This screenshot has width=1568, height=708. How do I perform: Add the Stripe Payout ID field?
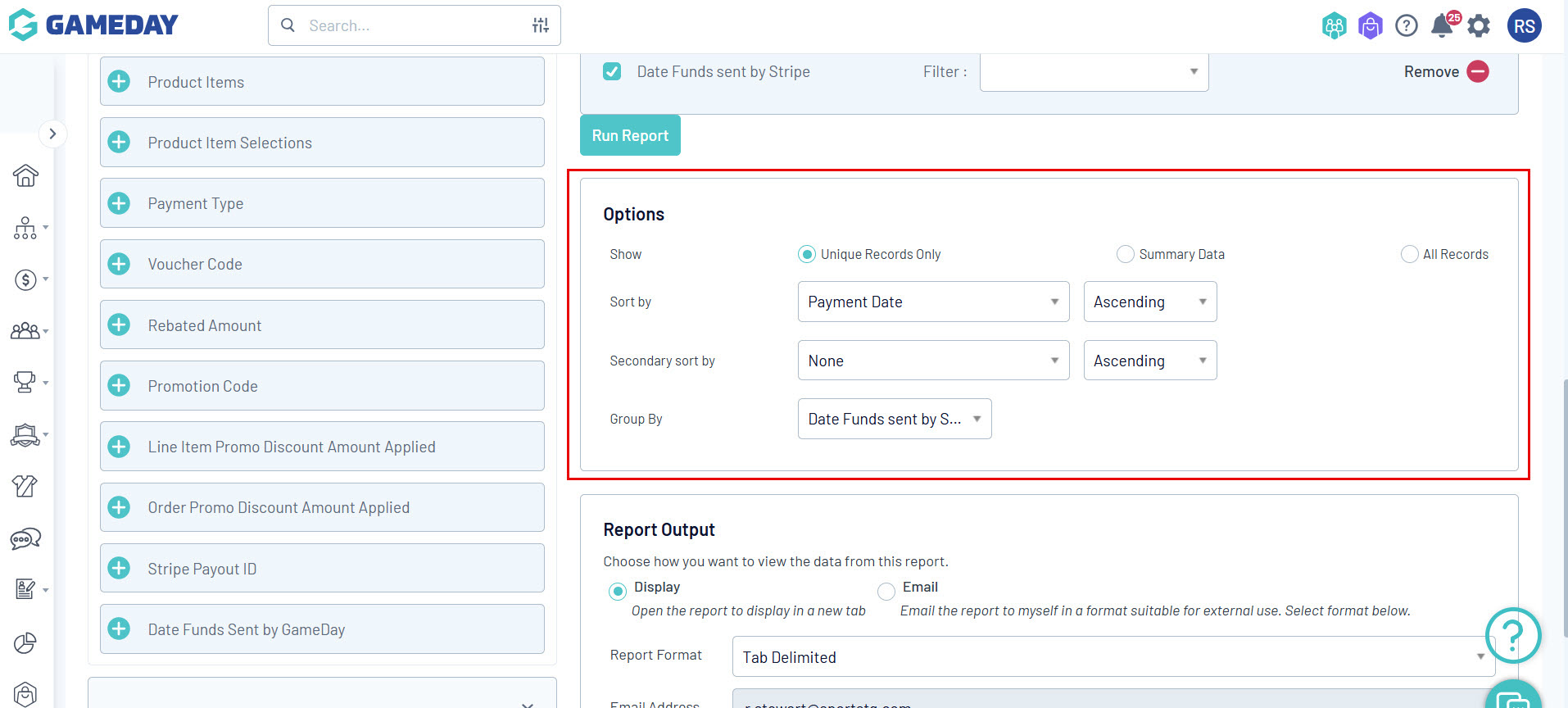click(120, 569)
